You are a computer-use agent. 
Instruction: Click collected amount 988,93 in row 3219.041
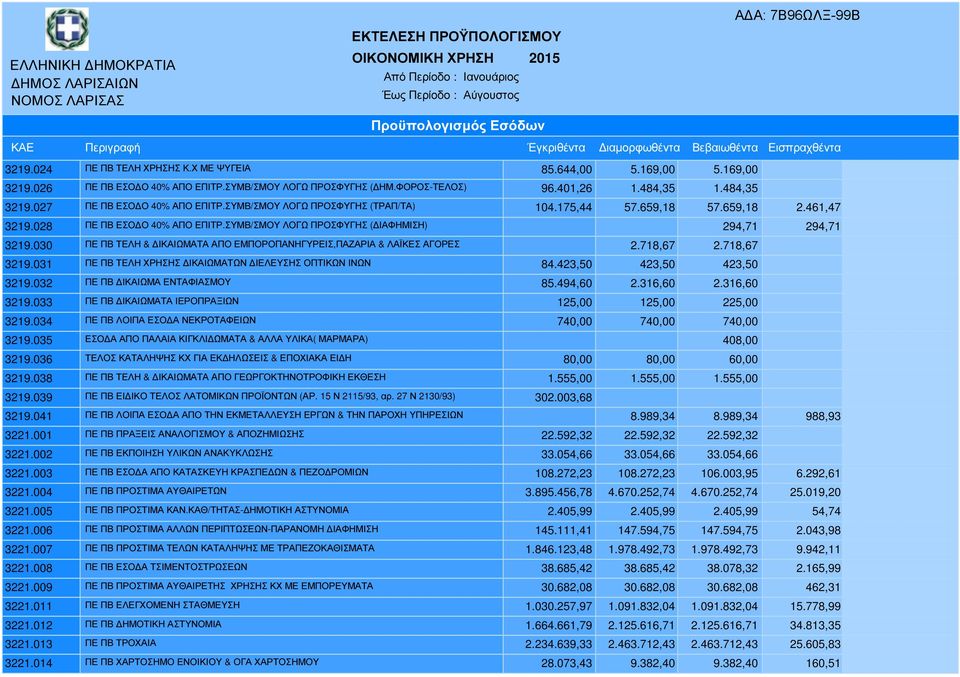coord(823,416)
